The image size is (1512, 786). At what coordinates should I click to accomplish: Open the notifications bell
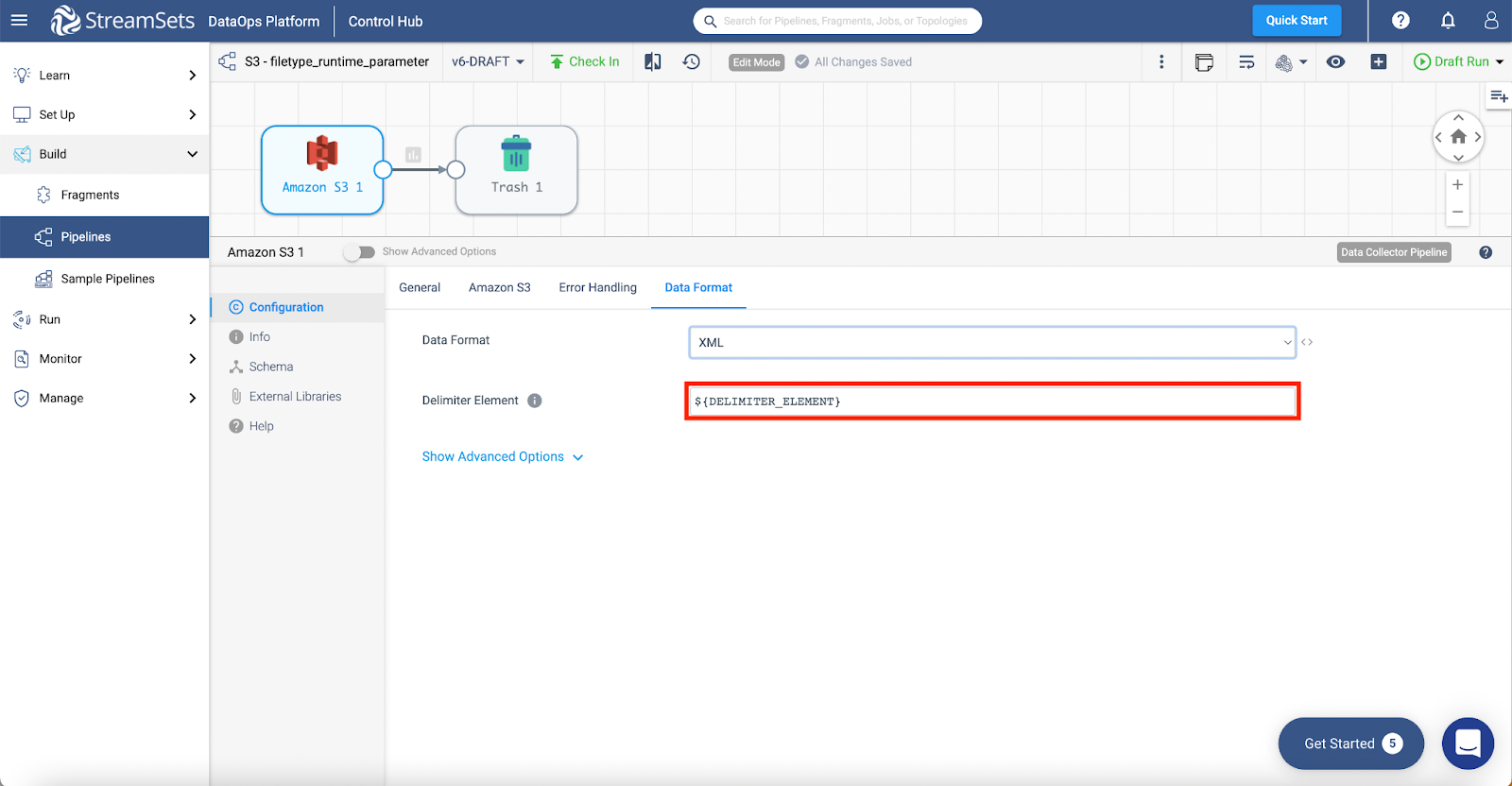tap(1448, 20)
